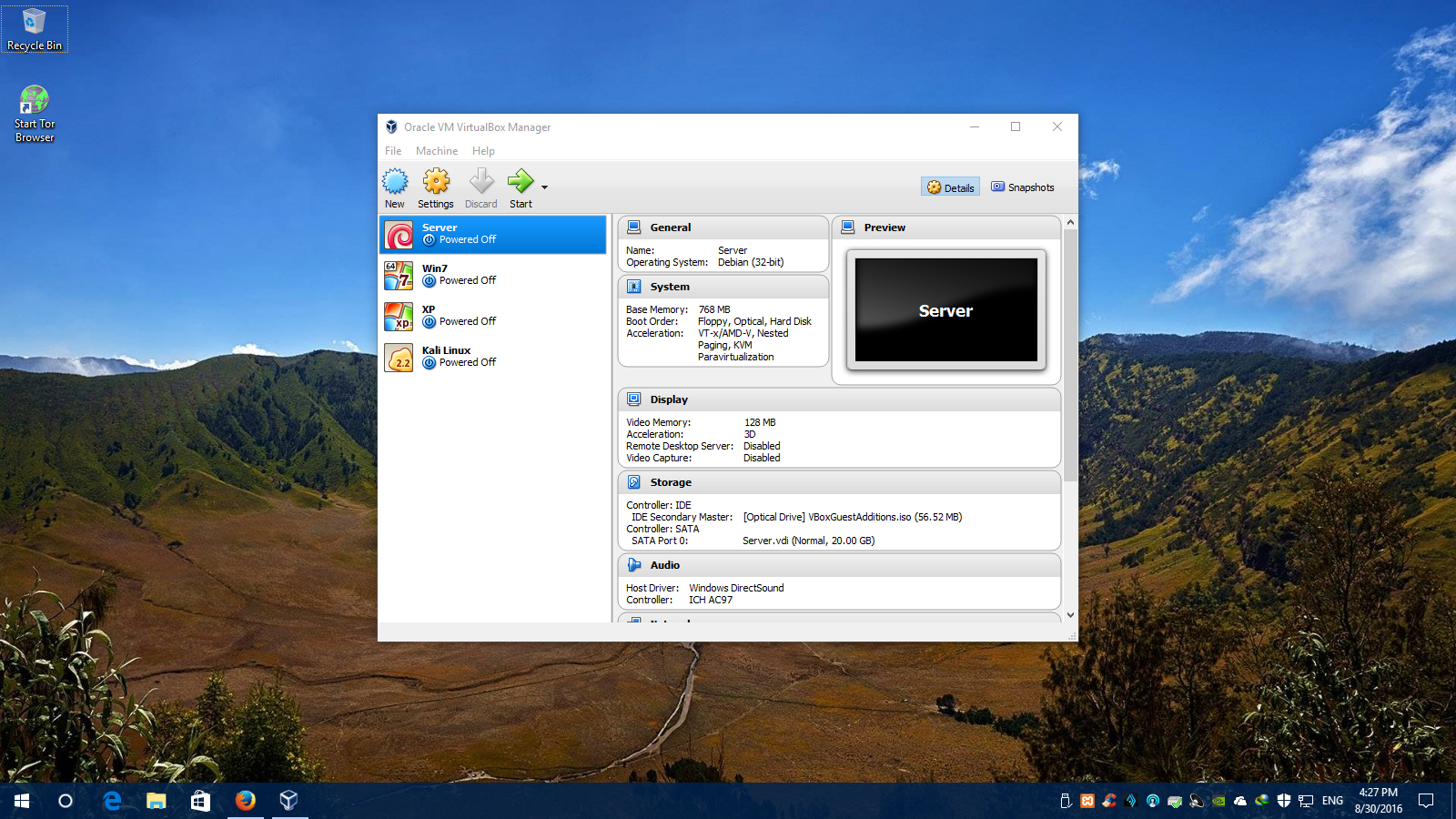Open the Machine menu
The image size is (1456, 819).
pos(437,151)
